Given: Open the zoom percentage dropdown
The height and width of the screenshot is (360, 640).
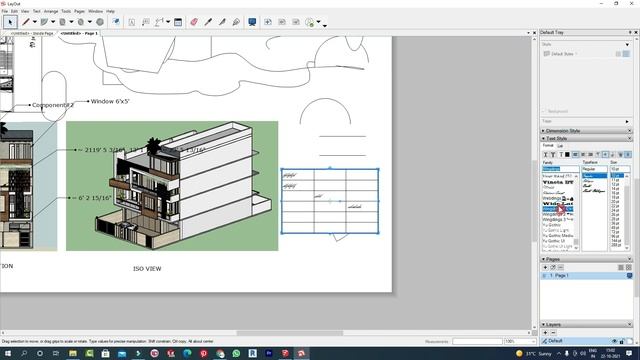Looking at the screenshot, I should point(533,341).
